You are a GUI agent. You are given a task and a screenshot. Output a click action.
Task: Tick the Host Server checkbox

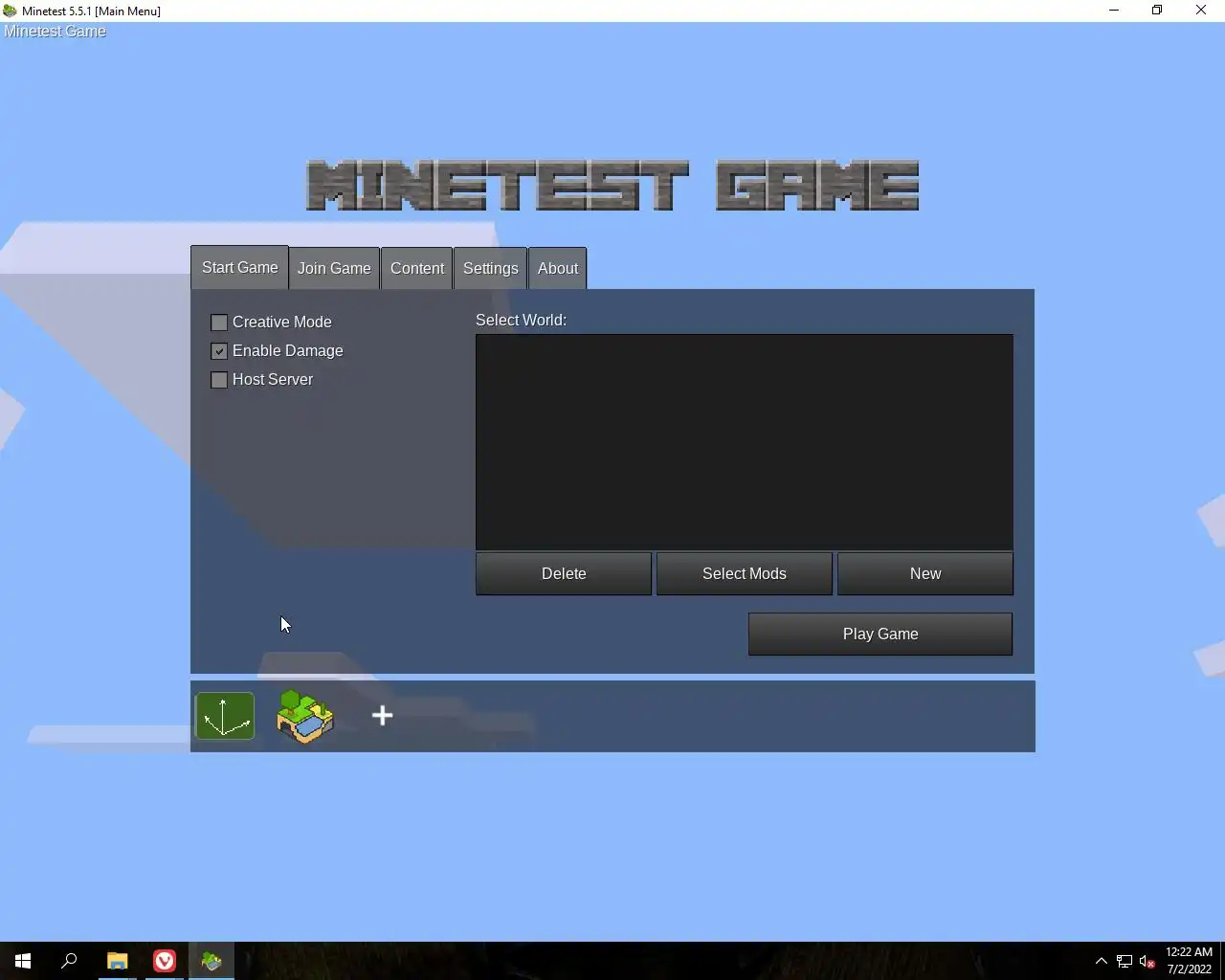[x=219, y=380]
